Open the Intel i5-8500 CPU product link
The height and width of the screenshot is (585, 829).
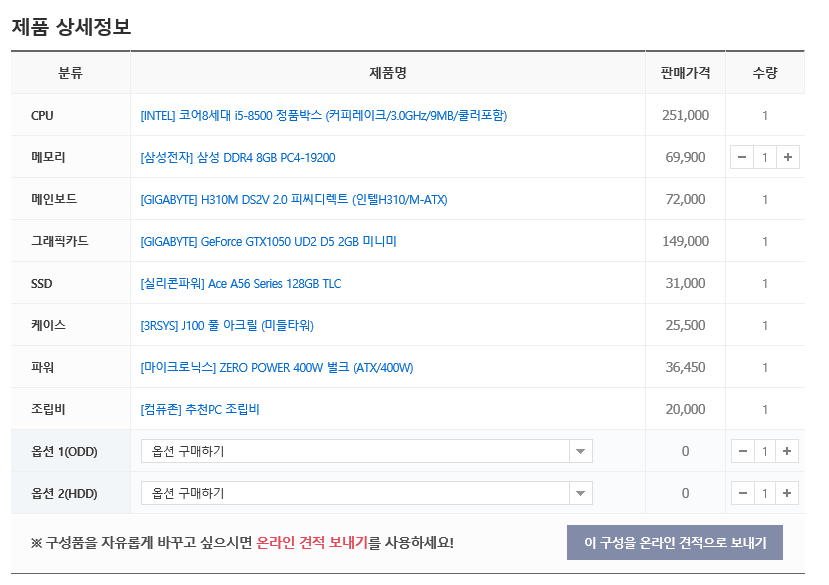(324, 116)
